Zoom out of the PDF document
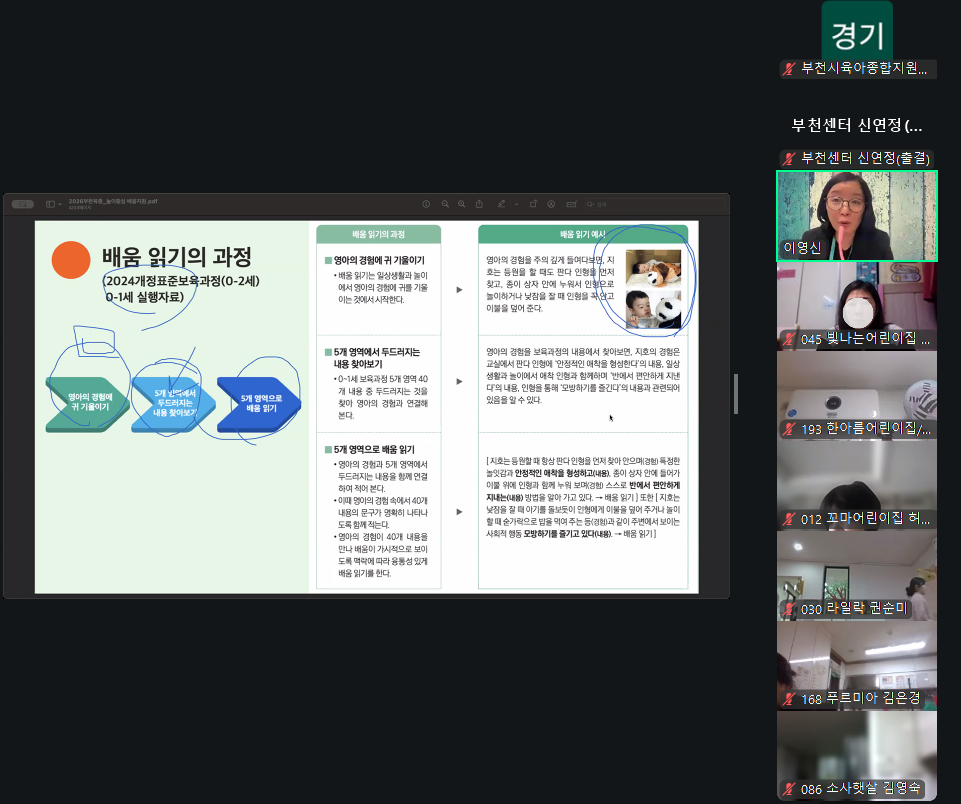This screenshot has height=804, width=961. coord(445,204)
